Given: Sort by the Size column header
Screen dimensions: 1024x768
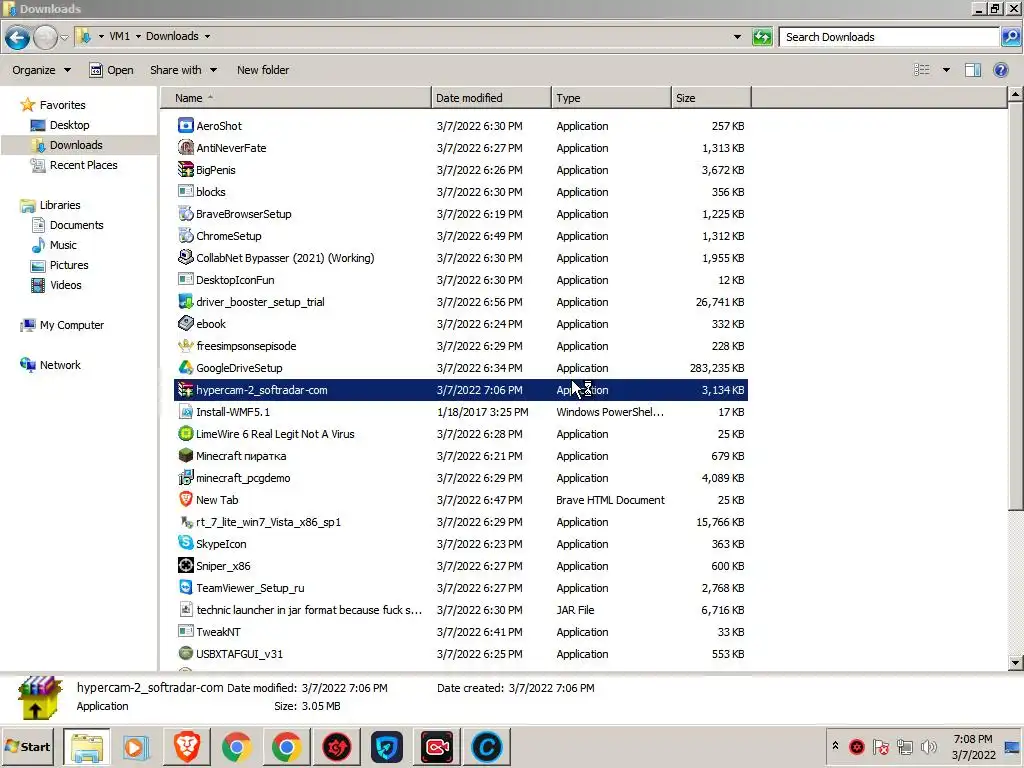Looking at the screenshot, I should [x=711, y=98].
